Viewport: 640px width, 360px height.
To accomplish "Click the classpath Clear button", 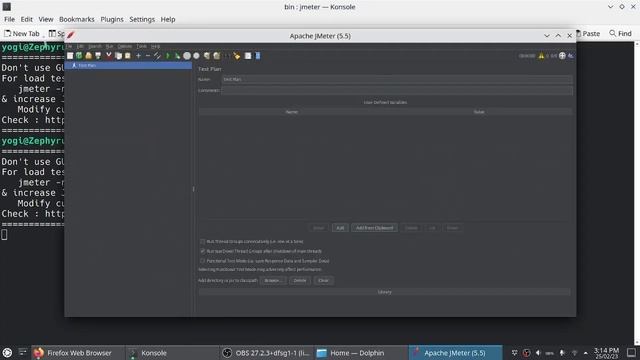I will tap(323, 280).
